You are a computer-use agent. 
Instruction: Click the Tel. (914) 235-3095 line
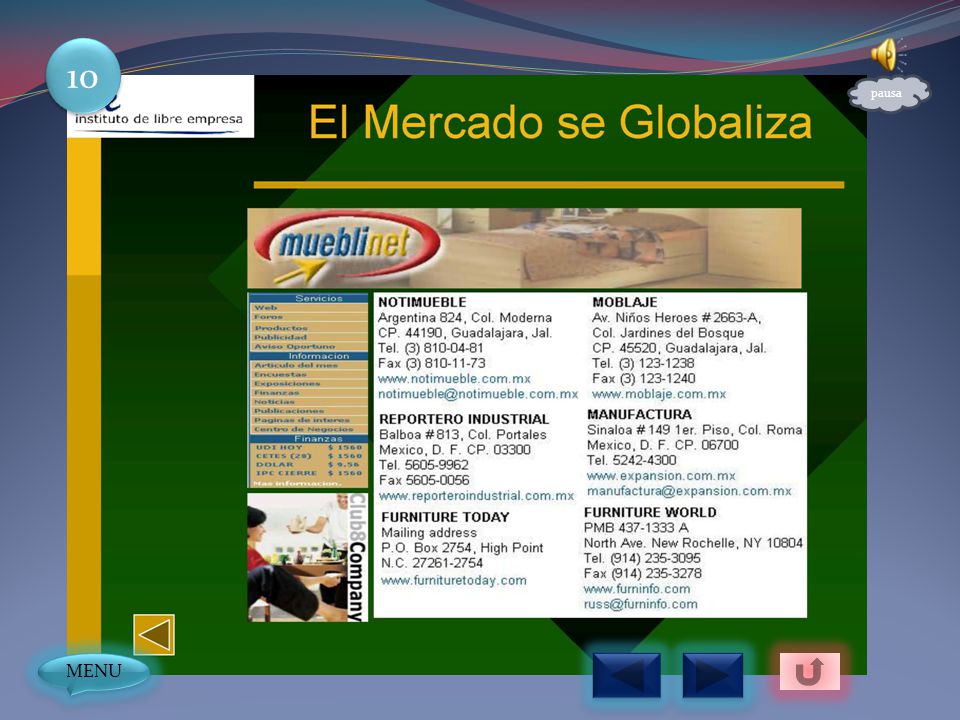pos(642,558)
